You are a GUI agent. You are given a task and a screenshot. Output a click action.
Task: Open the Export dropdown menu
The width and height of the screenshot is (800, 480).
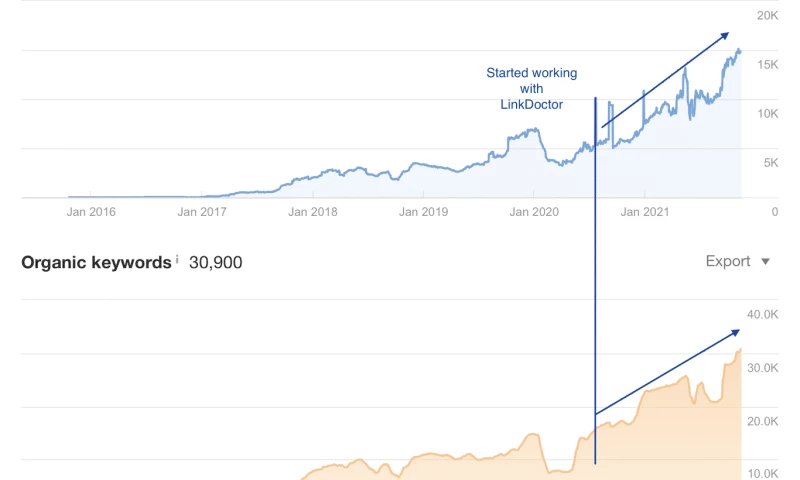point(738,261)
